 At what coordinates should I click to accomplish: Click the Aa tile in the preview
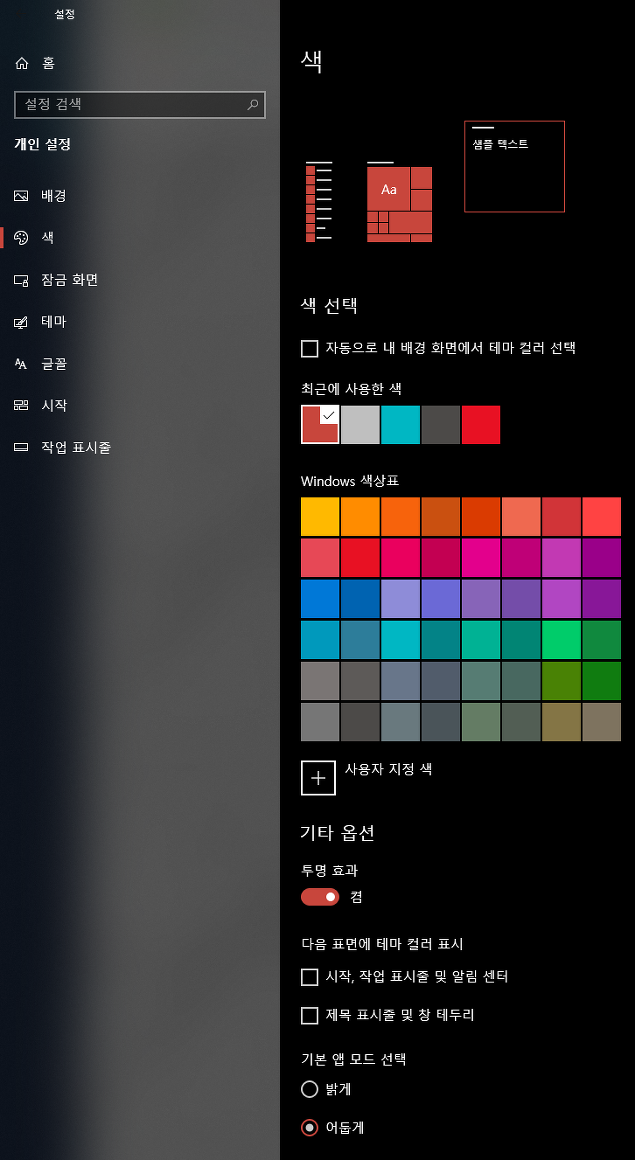pyautogui.click(x=389, y=189)
